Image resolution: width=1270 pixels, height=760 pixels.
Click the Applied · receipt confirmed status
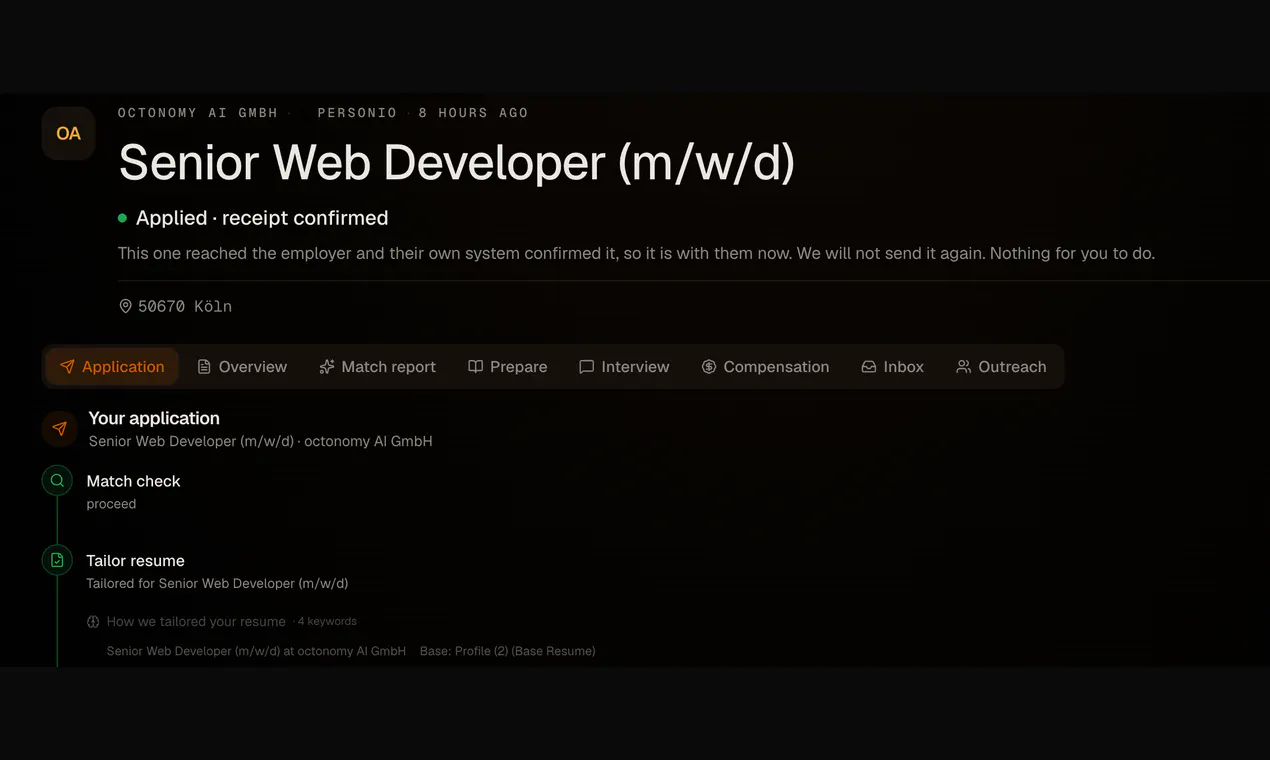(x=262, y=218)
